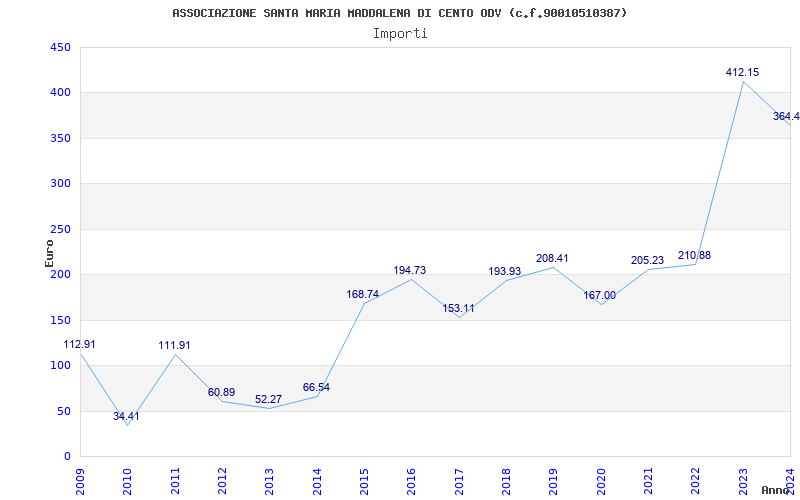Click the data label 34.41
Screen dimensions: 800x500
pyautogui.click(x=126, y=416)
